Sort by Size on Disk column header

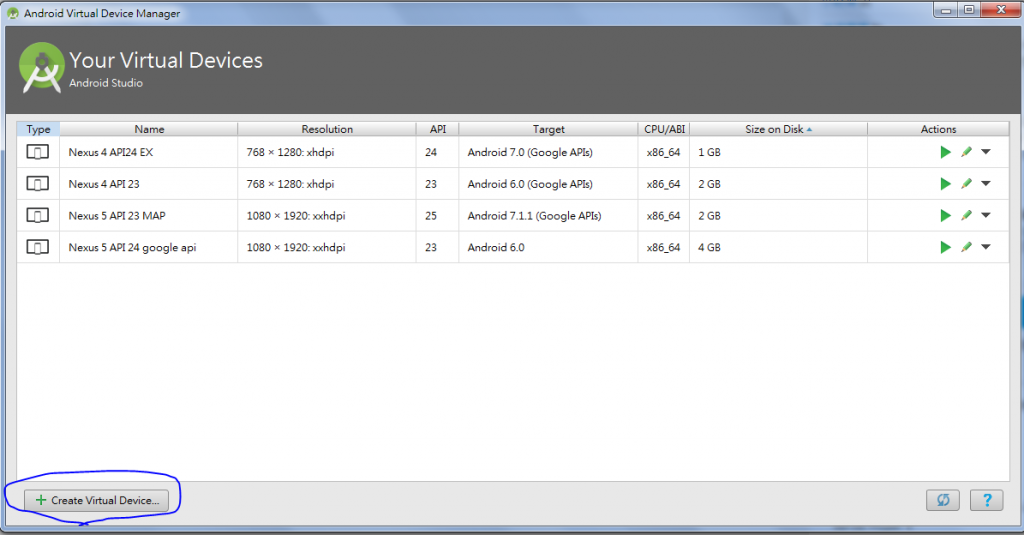click(778, 129)
